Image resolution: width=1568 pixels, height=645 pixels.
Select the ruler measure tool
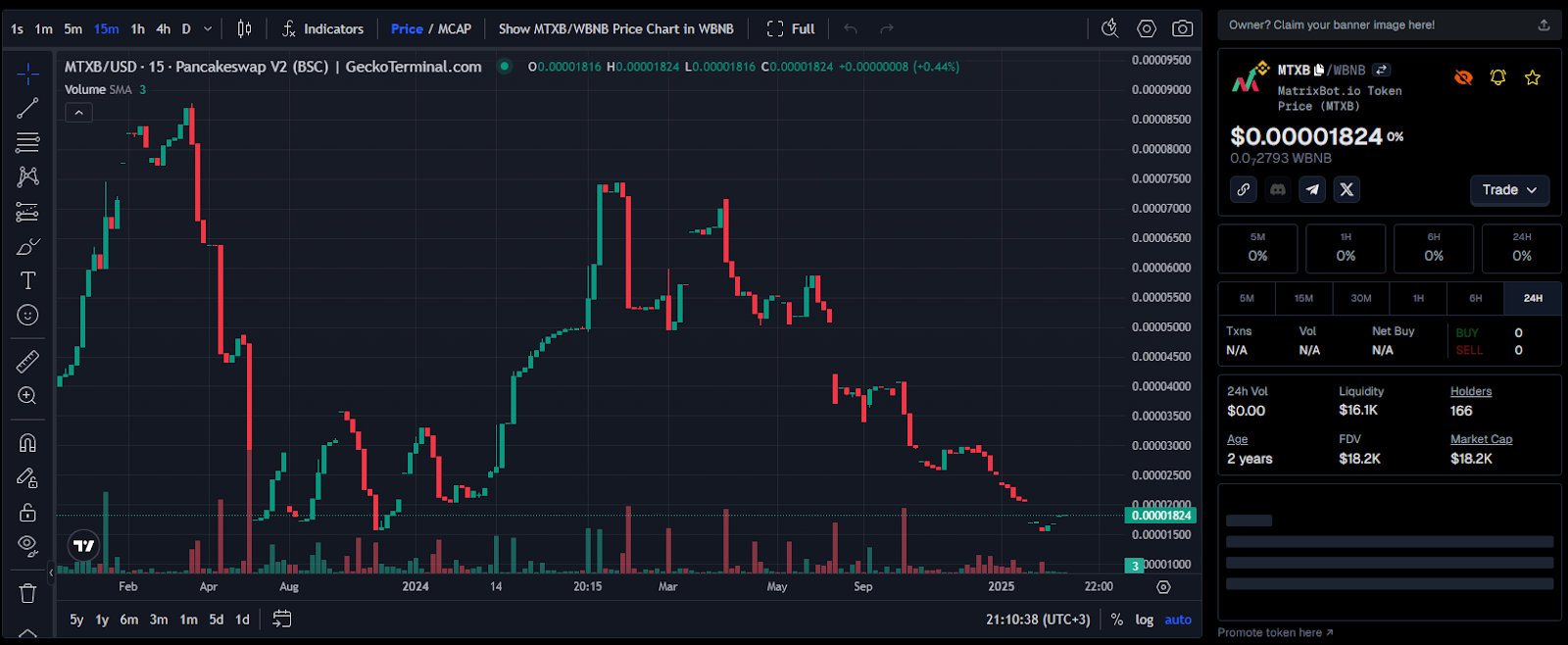coord(27,361)
